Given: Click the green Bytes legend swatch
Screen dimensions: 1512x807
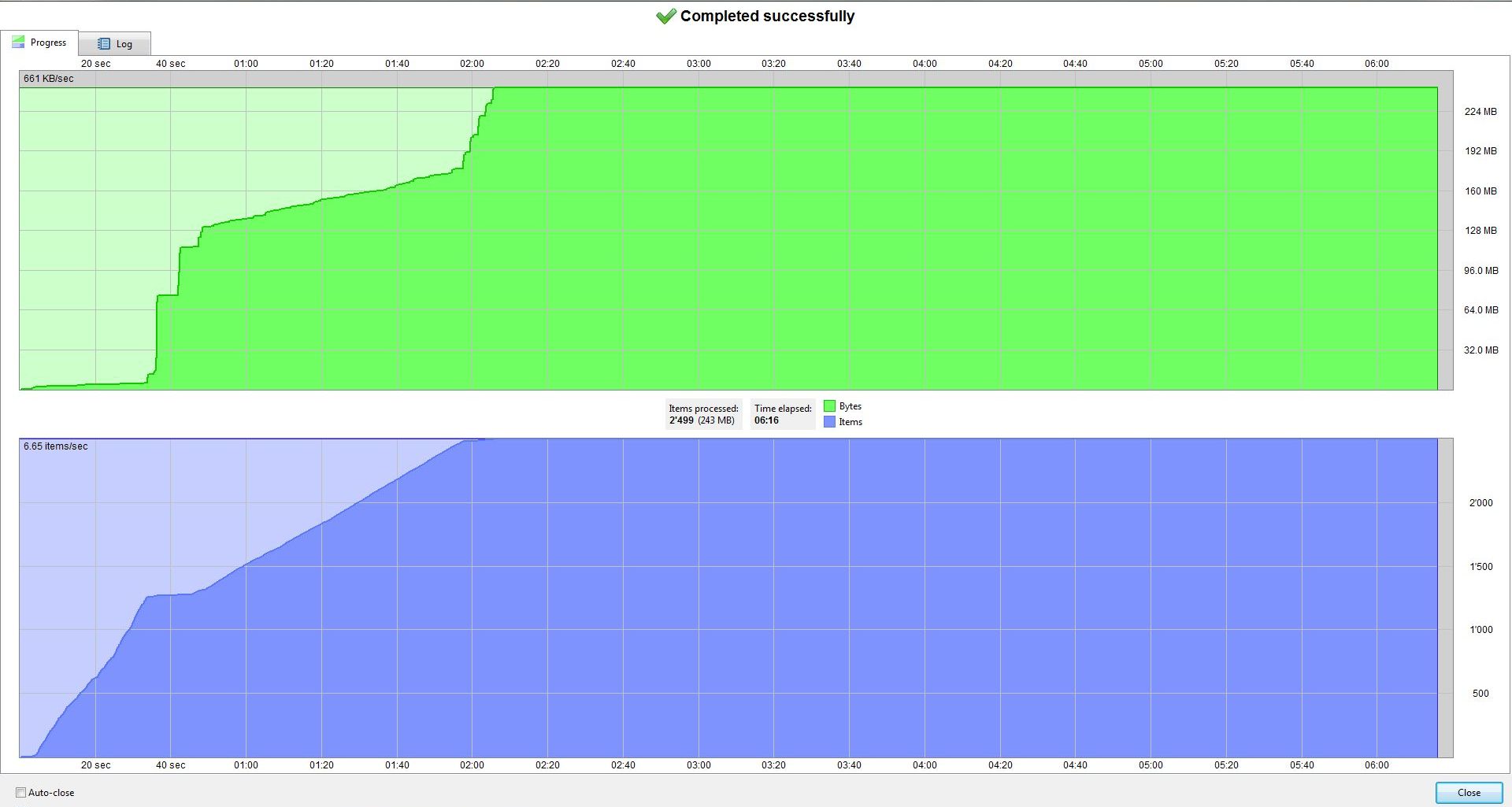Looking at the screenshot, I should (829, 406).
